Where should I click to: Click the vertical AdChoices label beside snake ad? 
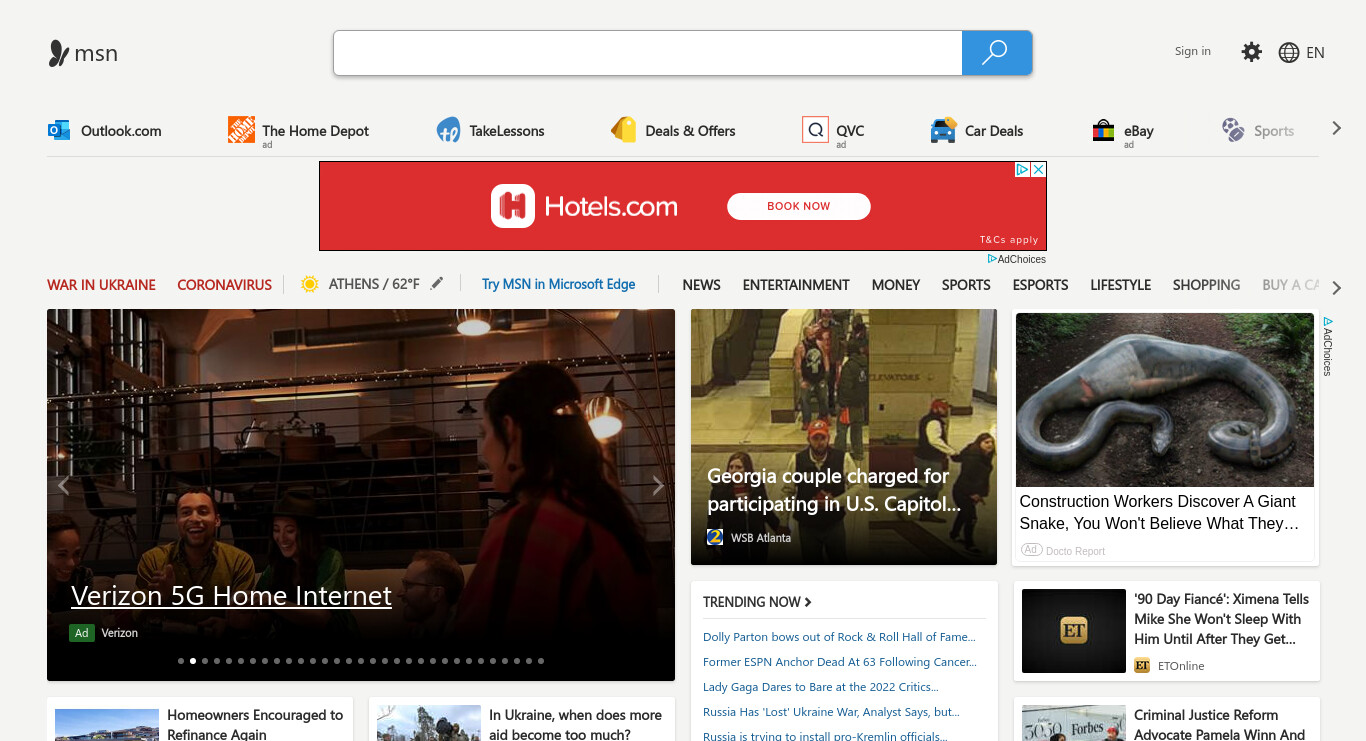1327,346
